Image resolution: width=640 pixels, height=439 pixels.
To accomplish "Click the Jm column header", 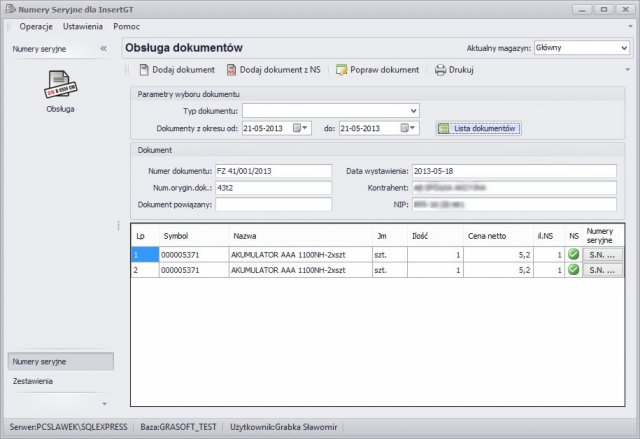I will [x=390, y=236].
